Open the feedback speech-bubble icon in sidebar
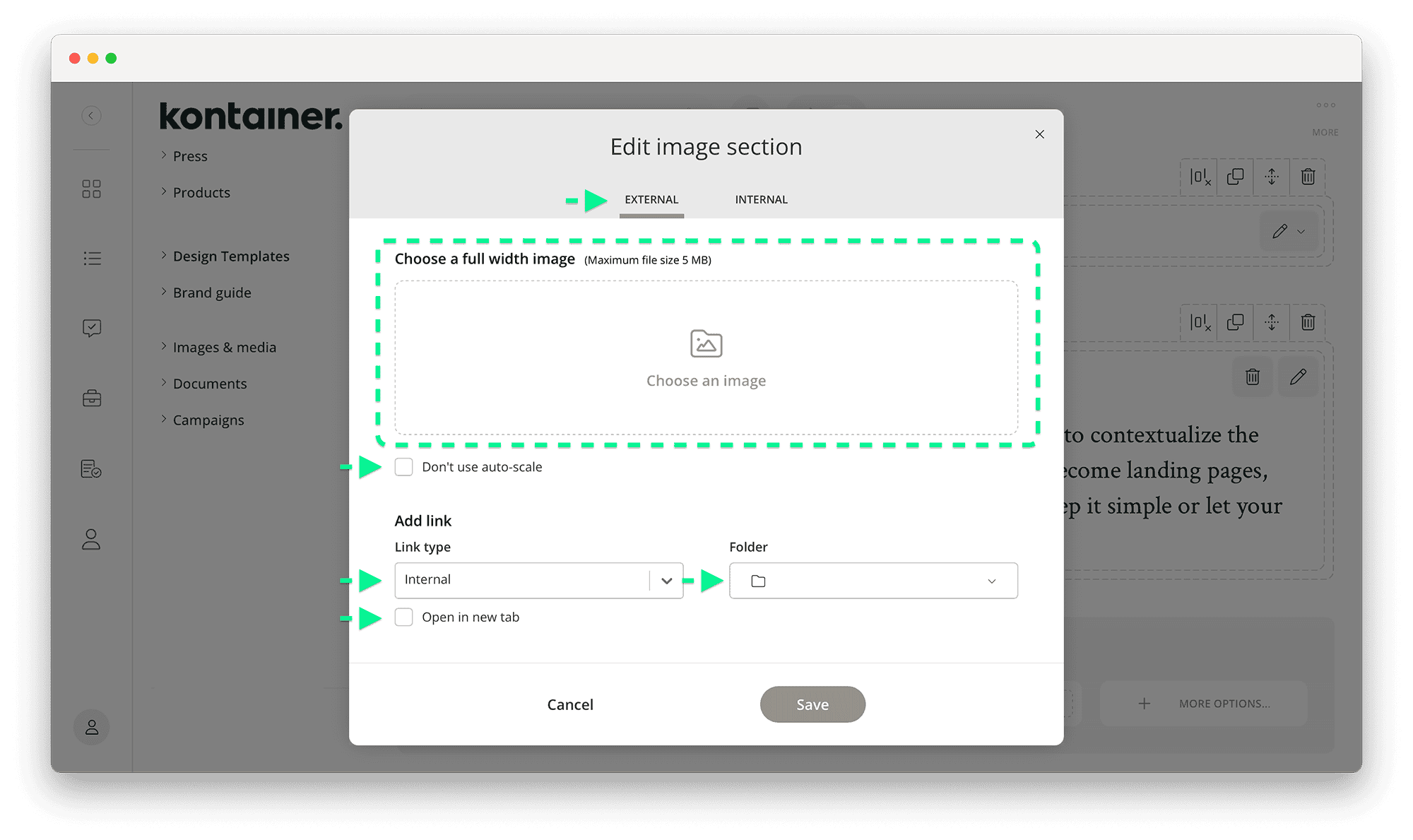Screen dimensions: 1413x840 tap(92, 327)
